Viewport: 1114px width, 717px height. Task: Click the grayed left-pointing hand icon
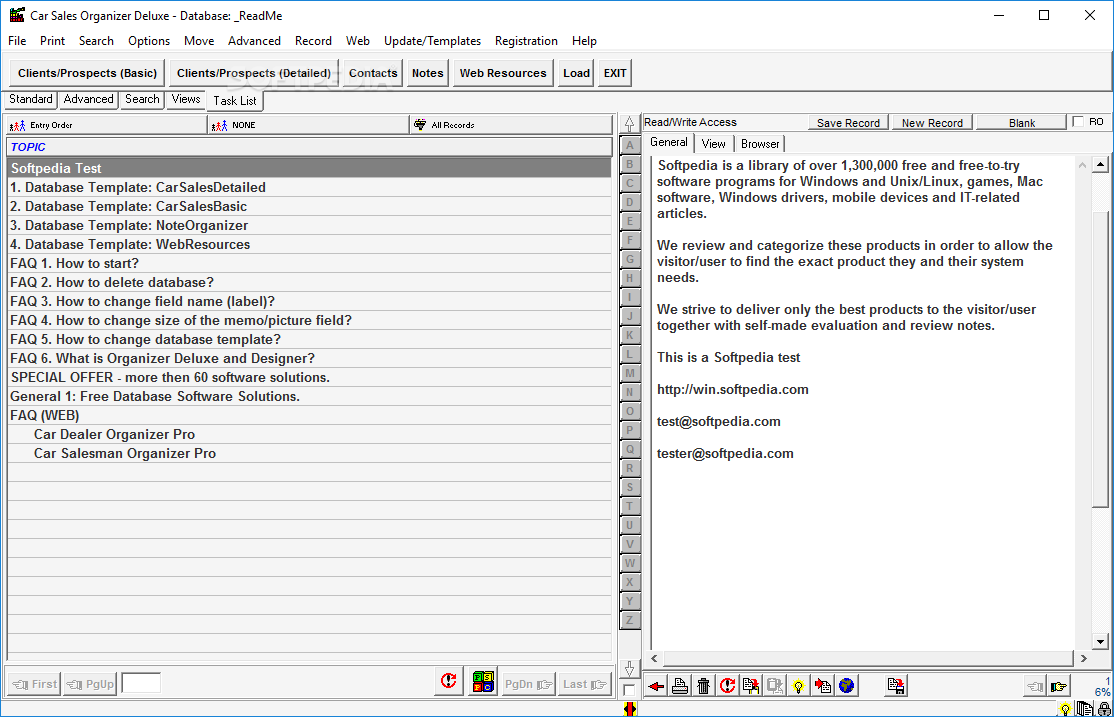[x=1035, y=686]
